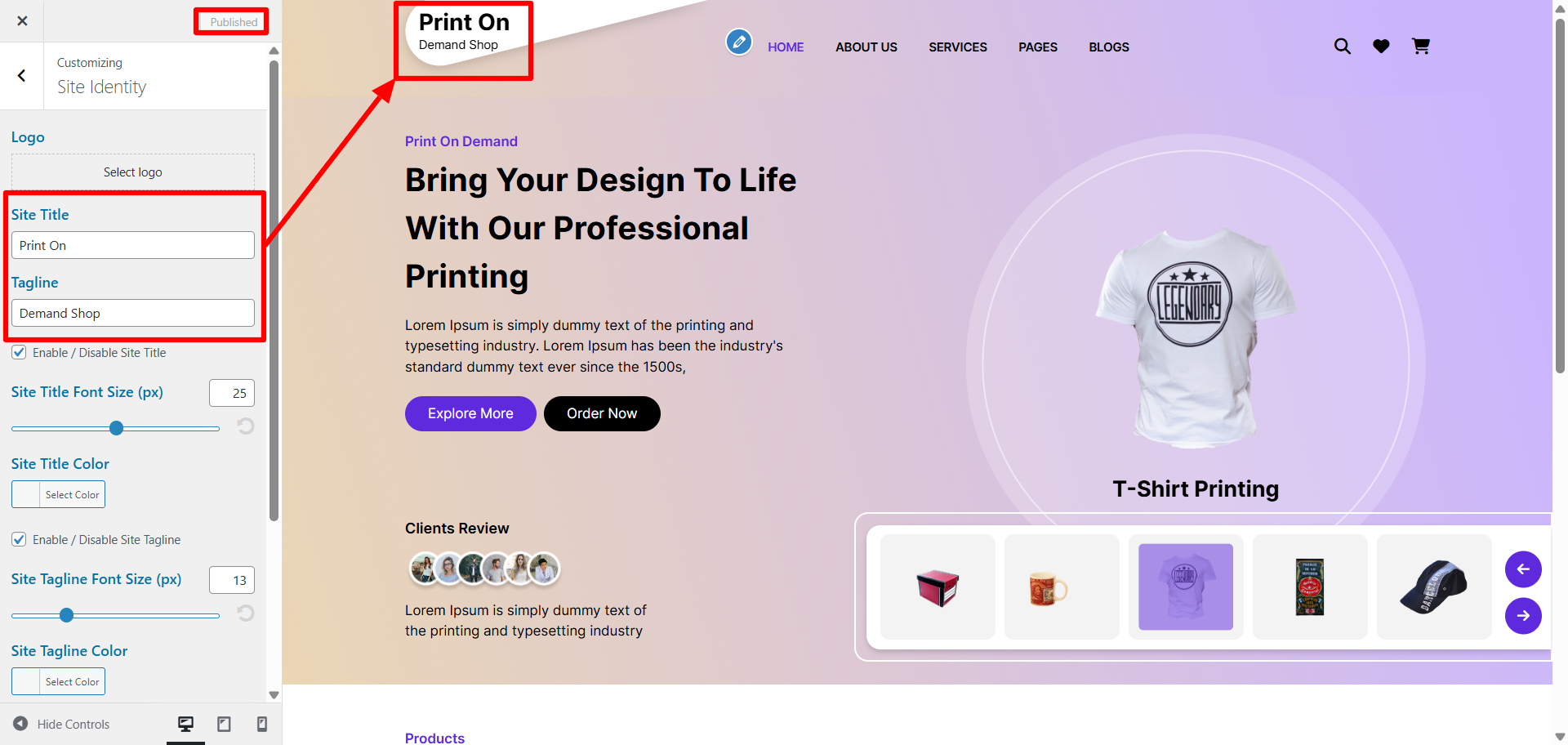Image resolution: width=1568 pixels, height=745 pixels.
Task: Go back from the Site Identity section
Action: pos(22,76)
